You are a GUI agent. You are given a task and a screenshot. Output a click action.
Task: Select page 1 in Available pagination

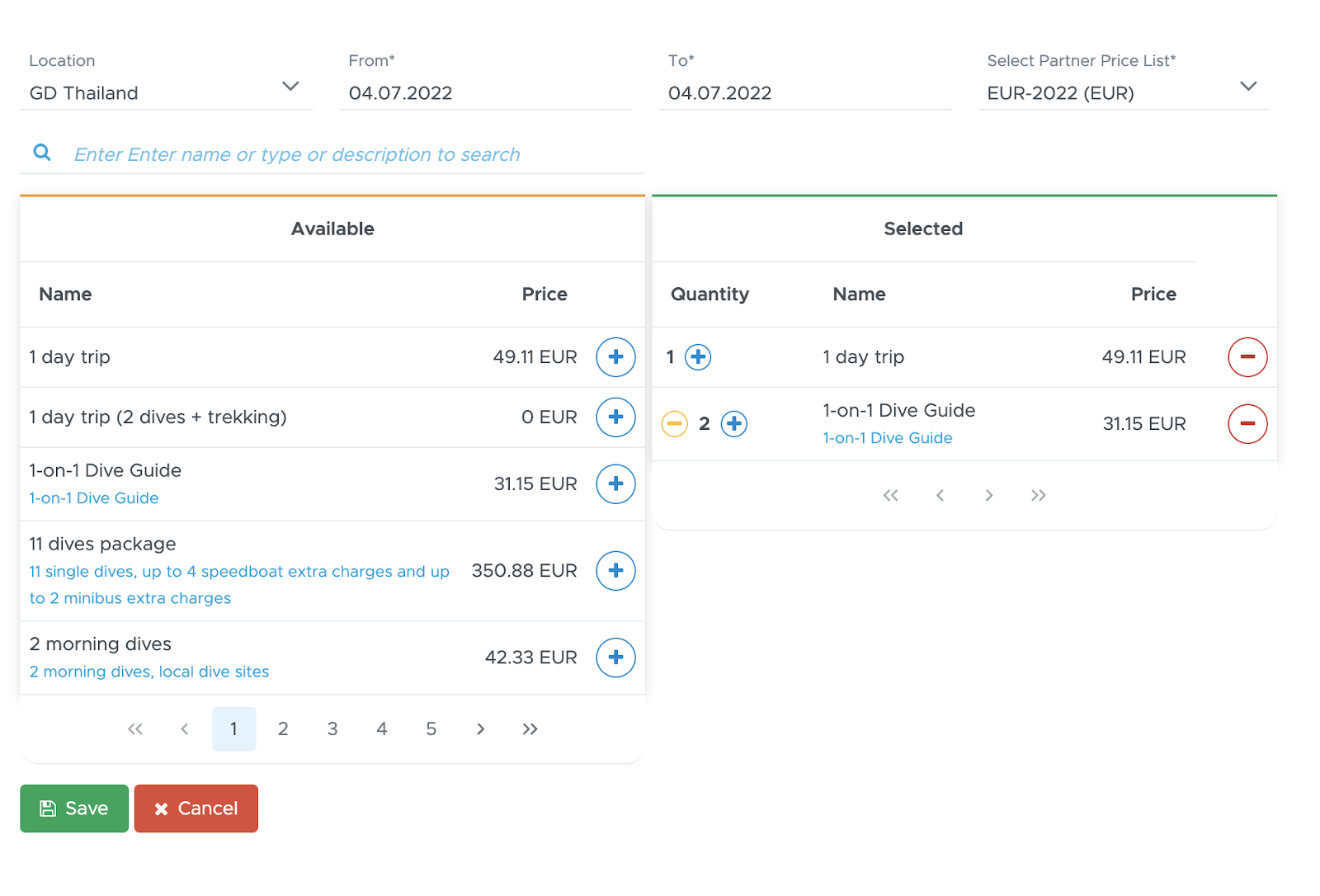click(234, 729)
